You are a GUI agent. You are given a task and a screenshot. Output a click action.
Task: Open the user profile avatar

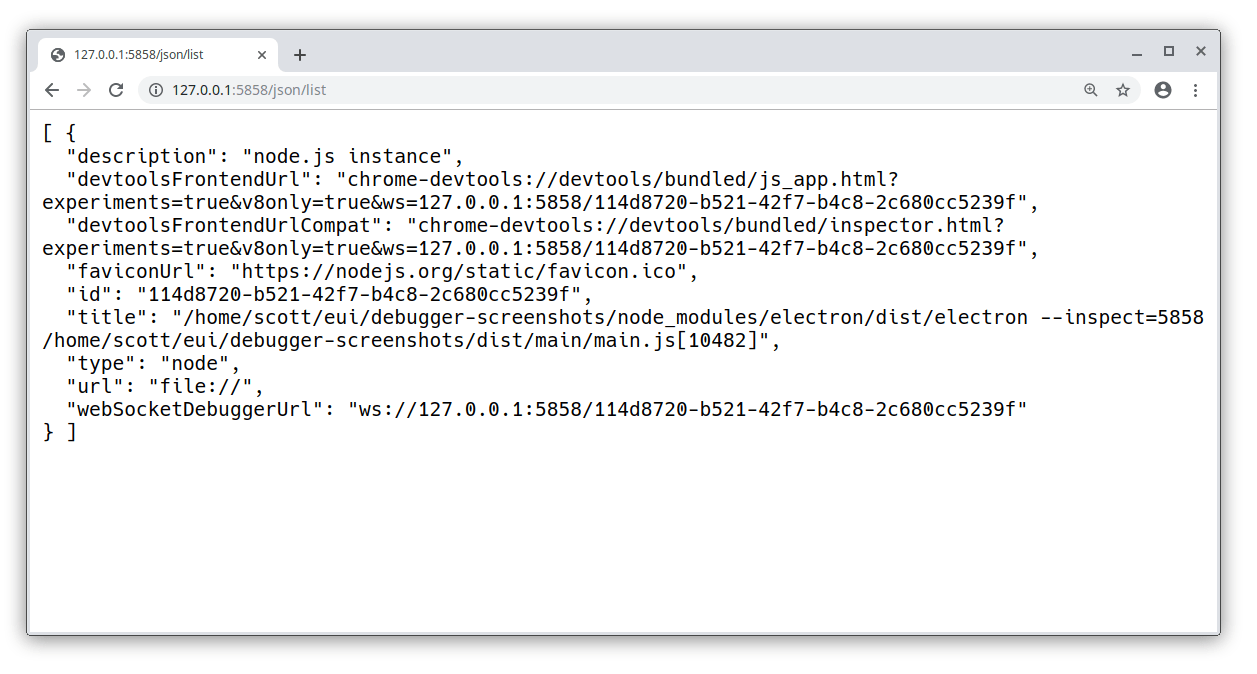[x=1162, y=90]
